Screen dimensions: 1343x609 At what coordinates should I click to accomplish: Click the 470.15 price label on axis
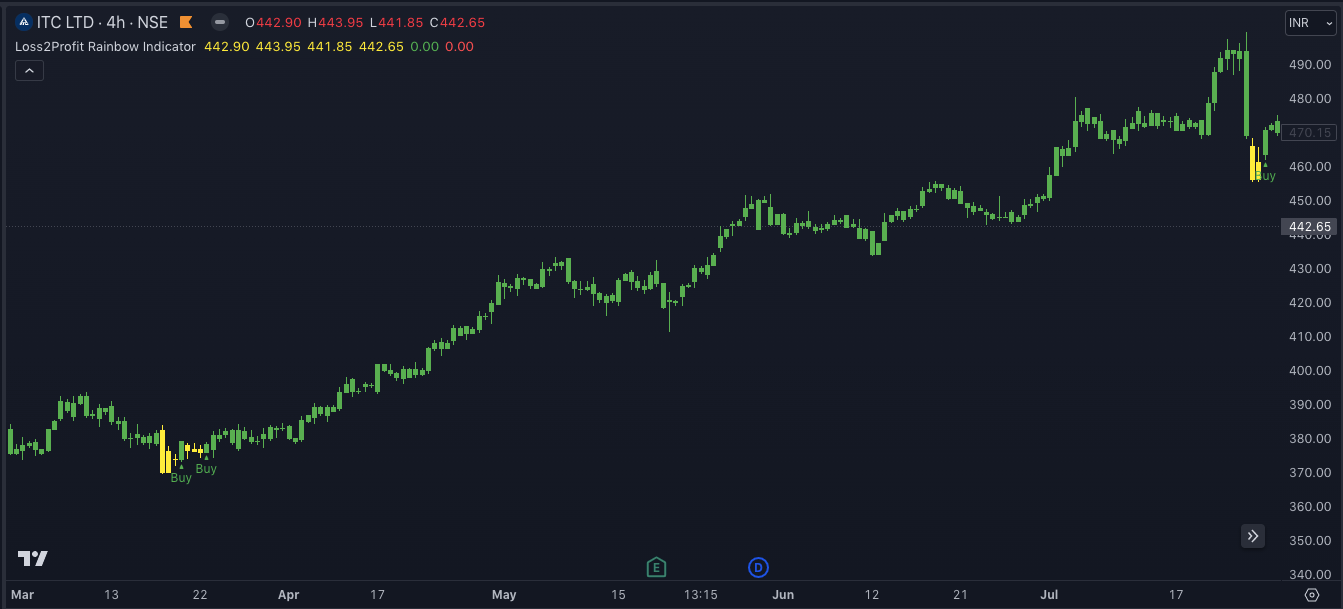point(1309,132)
